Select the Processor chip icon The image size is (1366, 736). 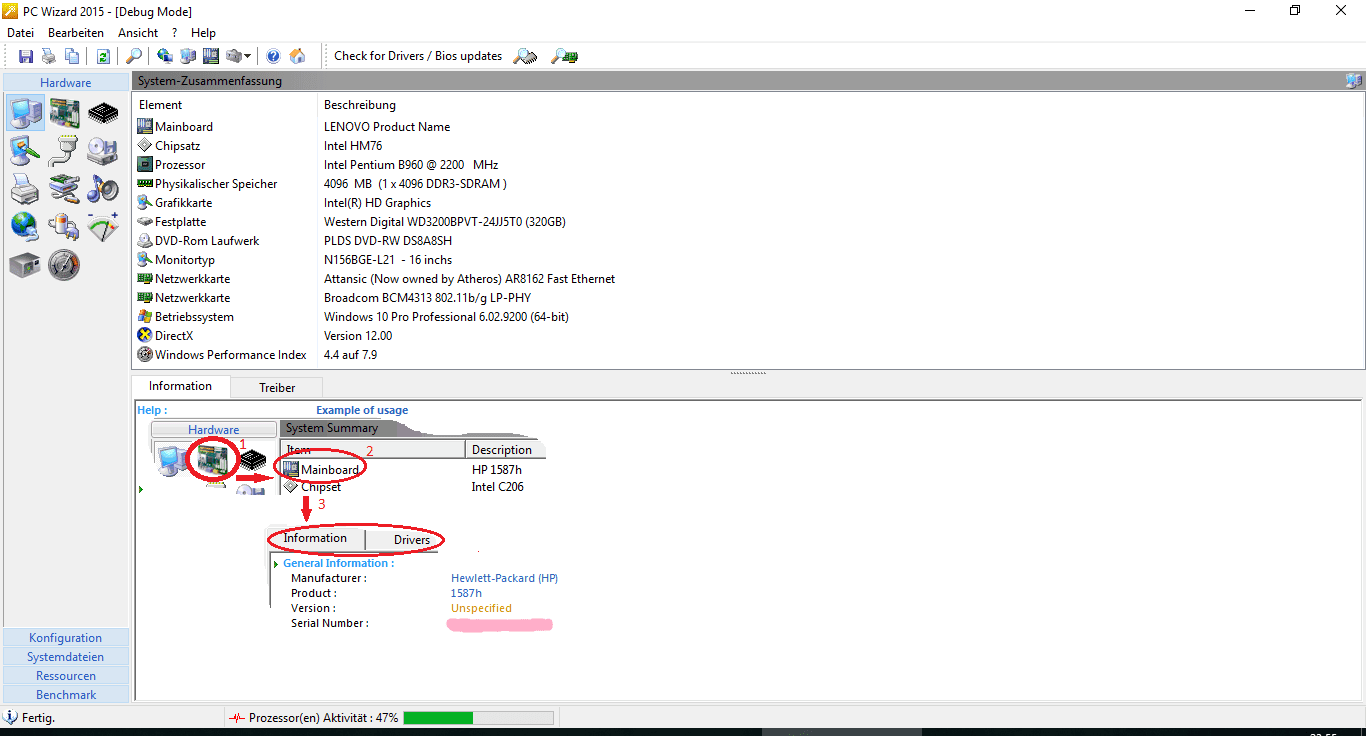tap(102, 113)
